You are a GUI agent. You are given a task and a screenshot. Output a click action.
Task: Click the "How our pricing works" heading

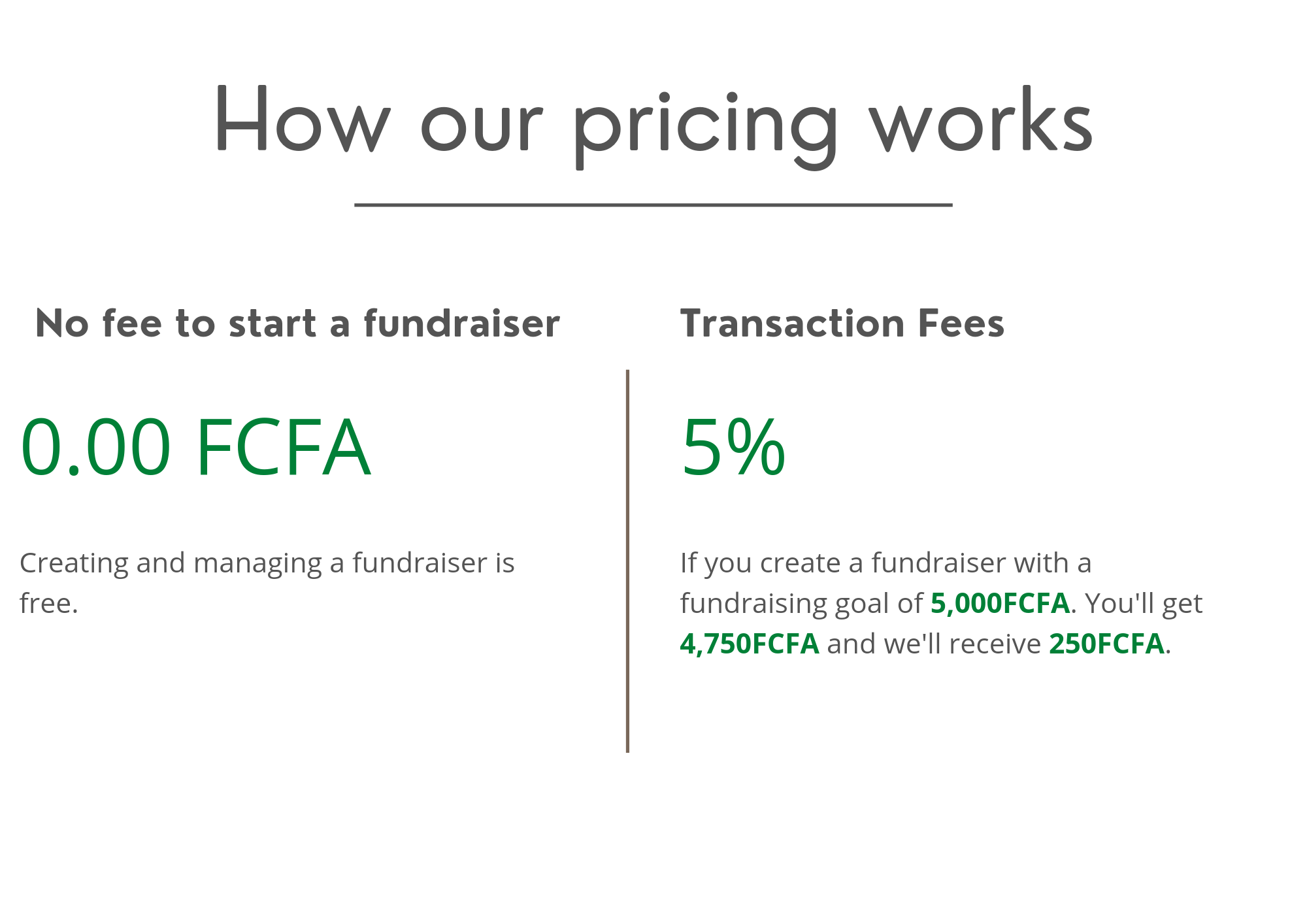[653, 127]
